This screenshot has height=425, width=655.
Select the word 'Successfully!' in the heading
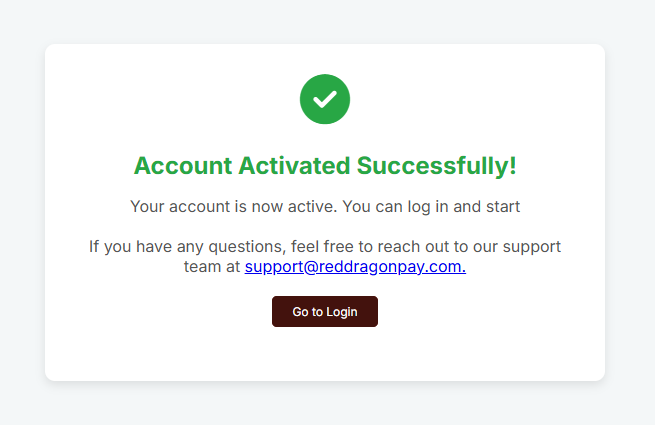[437, 165]
